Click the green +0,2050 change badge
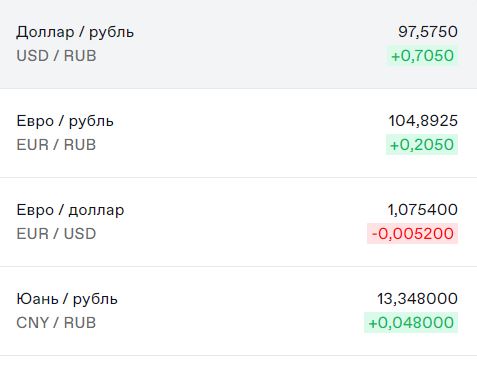Viewport: 477px width, 375px height. point(422,145)
